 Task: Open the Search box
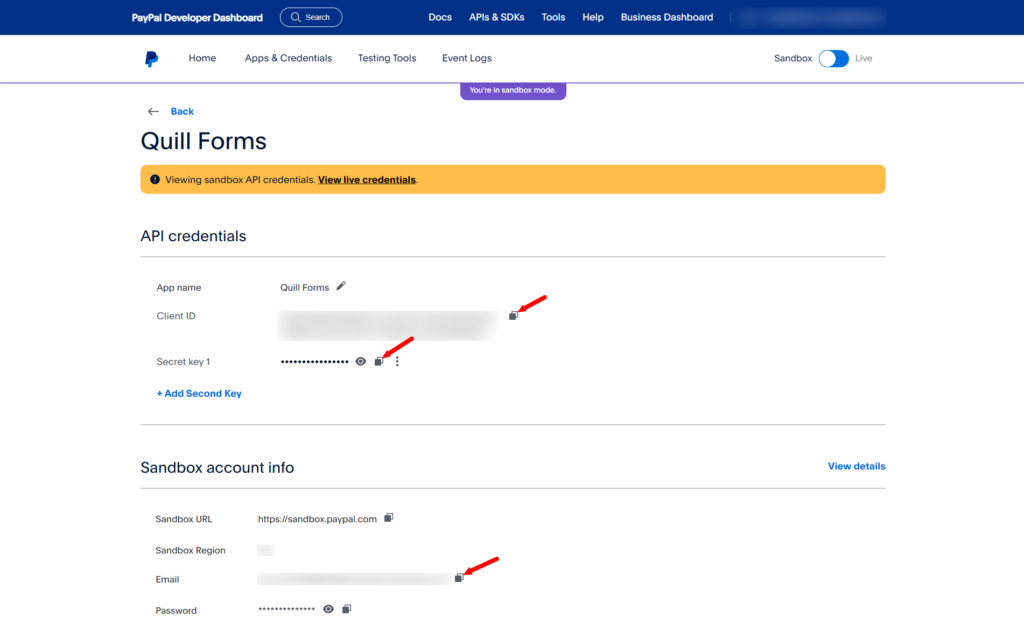click(311, 17)
